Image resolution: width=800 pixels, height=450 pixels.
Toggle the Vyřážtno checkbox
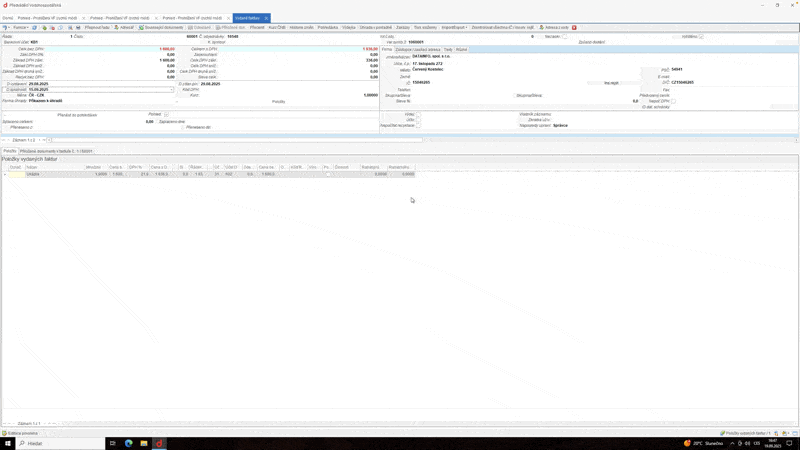701,37
